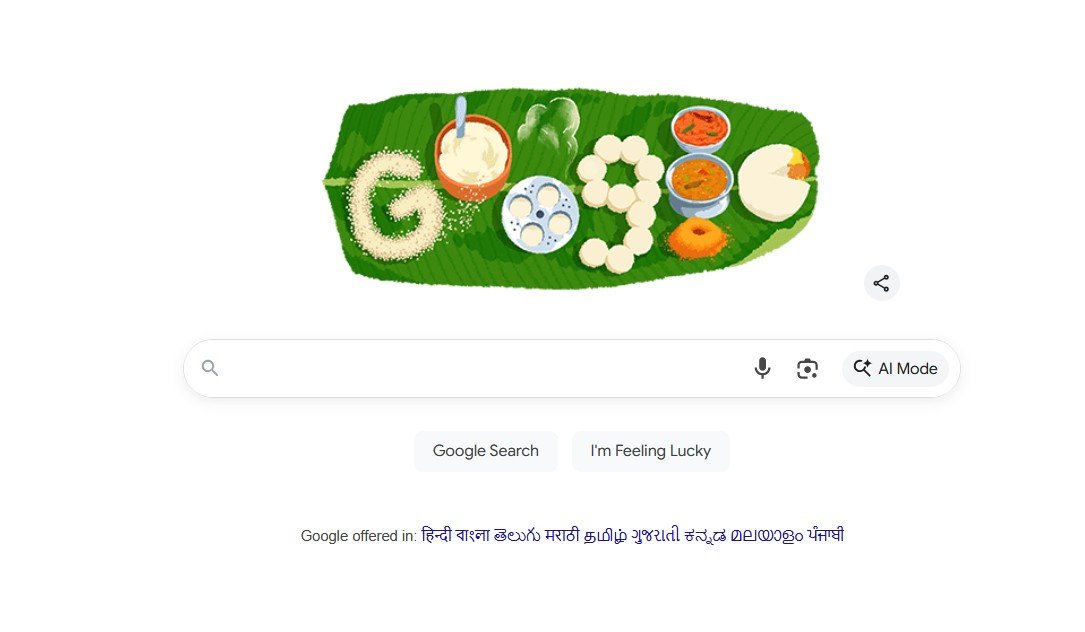The height and width of the screenshot is (632, 1085).
Task: Switch Google to Tamil (தமிழ்)
Action: click(x=605, y=536)
